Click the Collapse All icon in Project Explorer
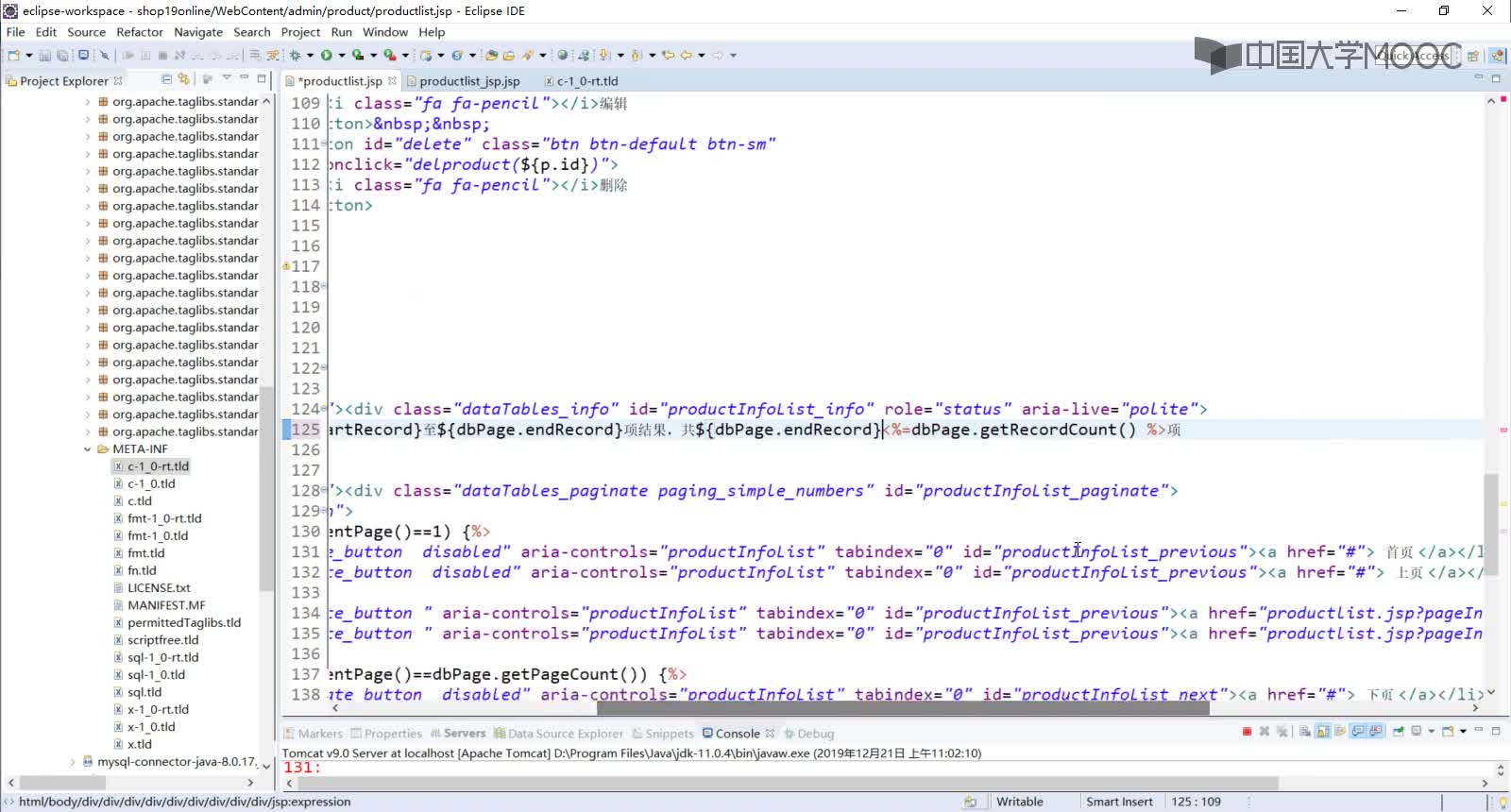Image resolution: width=1511 pixels, height=812 pixels. click(x=167, y=79)
